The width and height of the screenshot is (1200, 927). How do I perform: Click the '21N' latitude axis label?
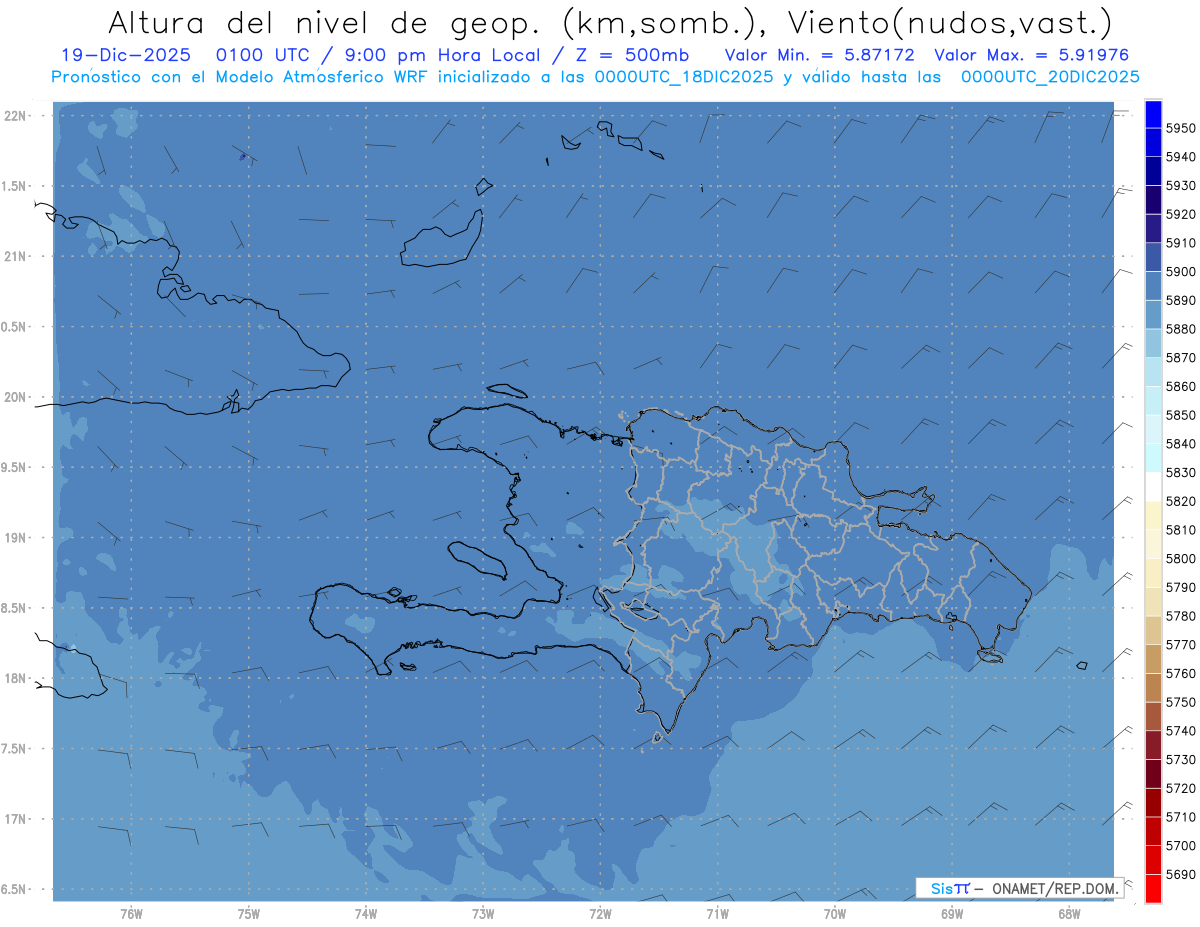14,256
